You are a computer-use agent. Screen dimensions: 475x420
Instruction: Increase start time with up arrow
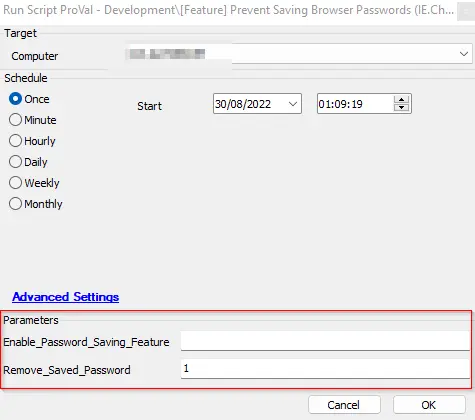tap(401, 100)
